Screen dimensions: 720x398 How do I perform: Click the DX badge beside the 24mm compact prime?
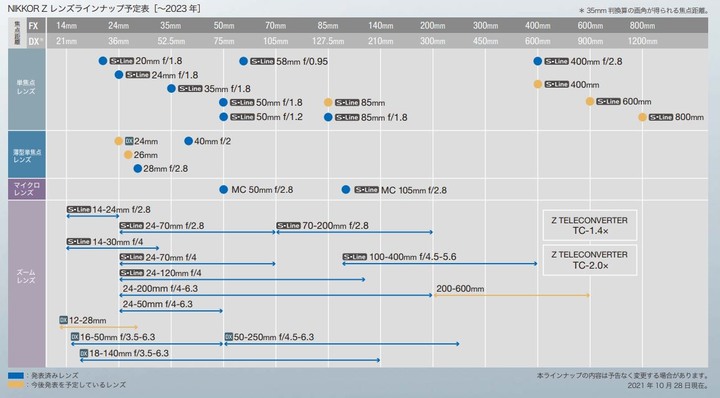pyautogui.click(x=129, y=141)
